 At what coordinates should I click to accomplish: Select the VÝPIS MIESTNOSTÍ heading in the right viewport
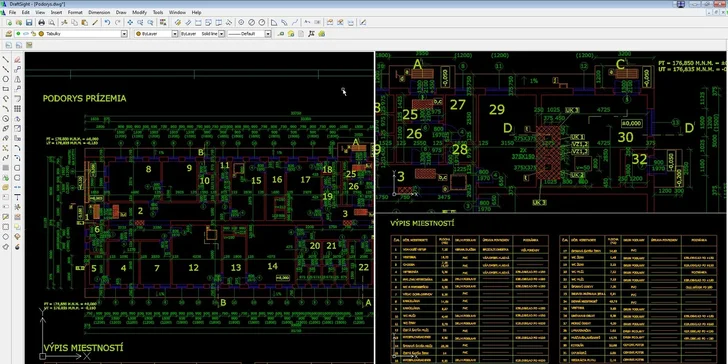point(422,223)
